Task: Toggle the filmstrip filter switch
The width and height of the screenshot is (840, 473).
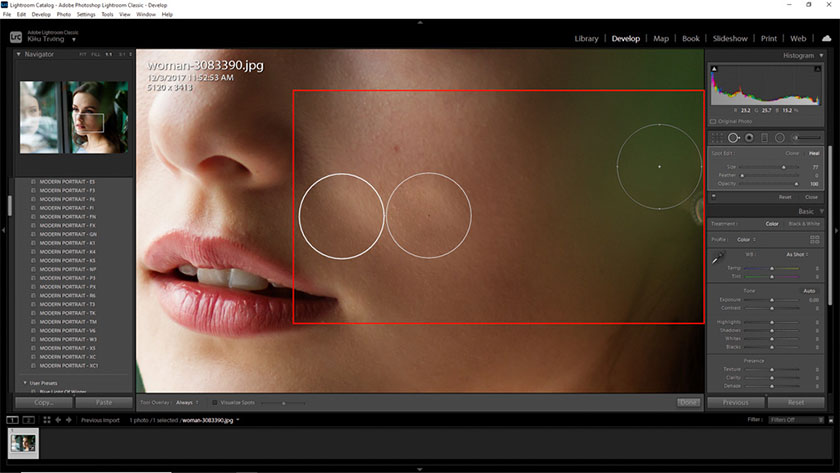Action: click(x=831, y=420)
